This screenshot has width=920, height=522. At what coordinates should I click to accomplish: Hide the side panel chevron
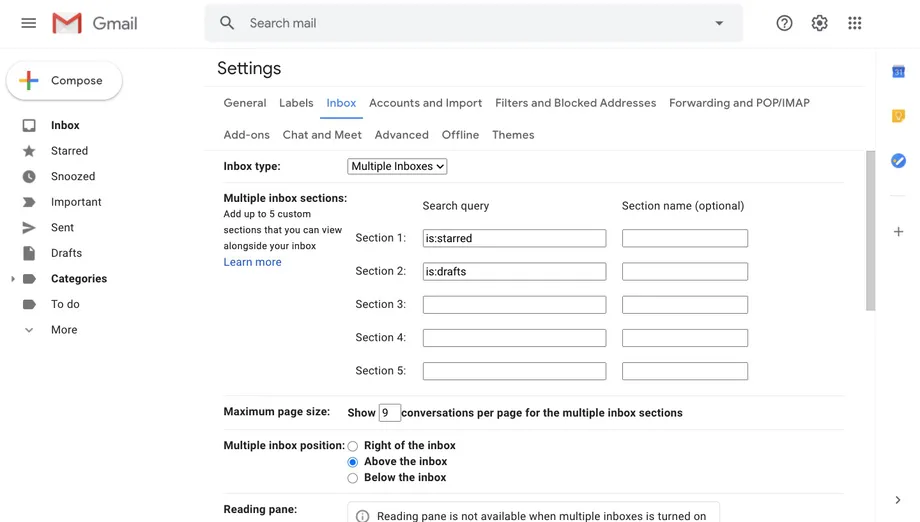898,500
